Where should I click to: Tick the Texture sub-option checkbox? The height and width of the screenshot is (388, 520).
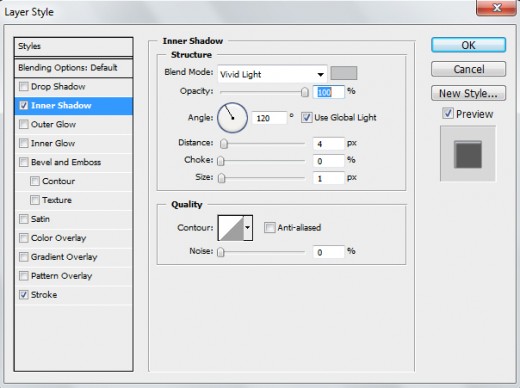pyautogui.click(x=35, y=200)
